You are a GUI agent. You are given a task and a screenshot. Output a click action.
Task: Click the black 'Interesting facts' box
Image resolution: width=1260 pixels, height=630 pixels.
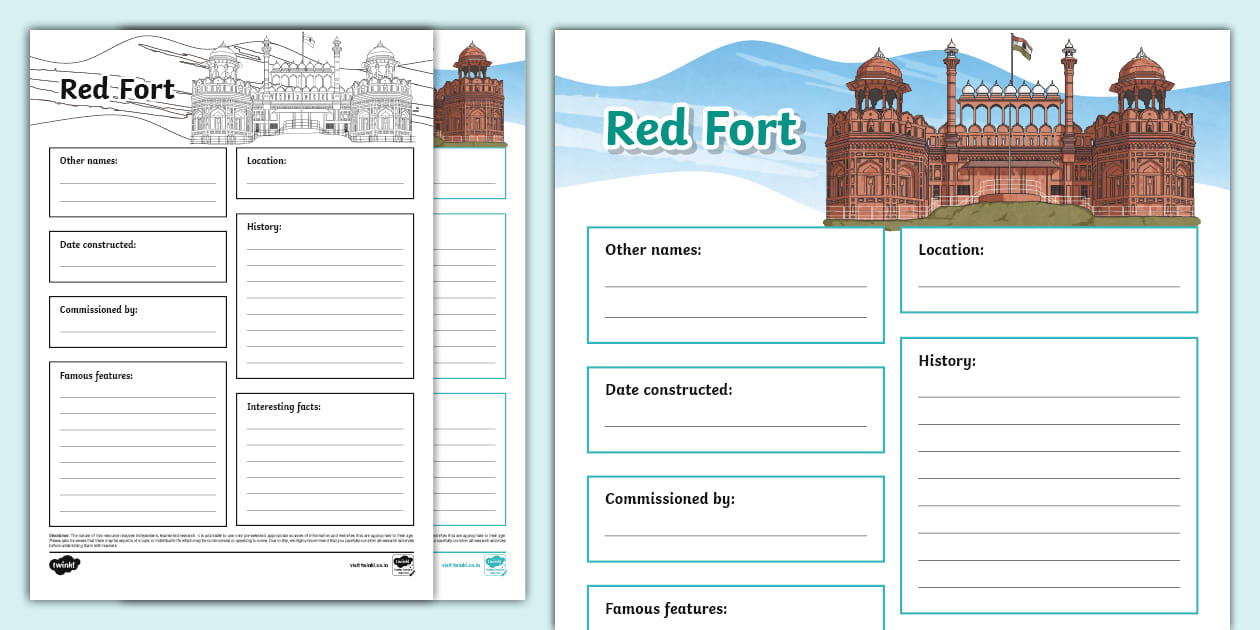coord(325,459)
